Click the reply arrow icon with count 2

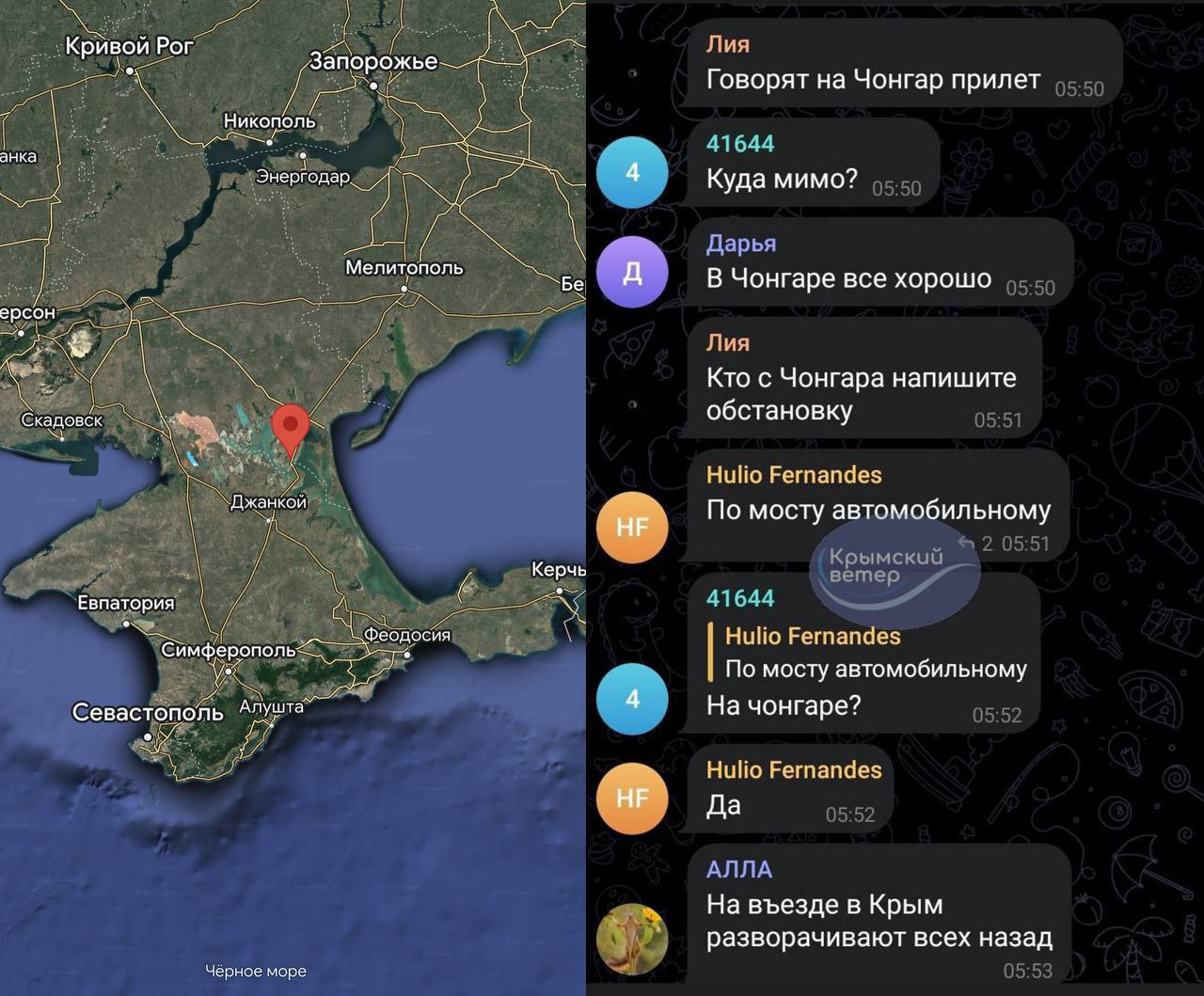966,544
